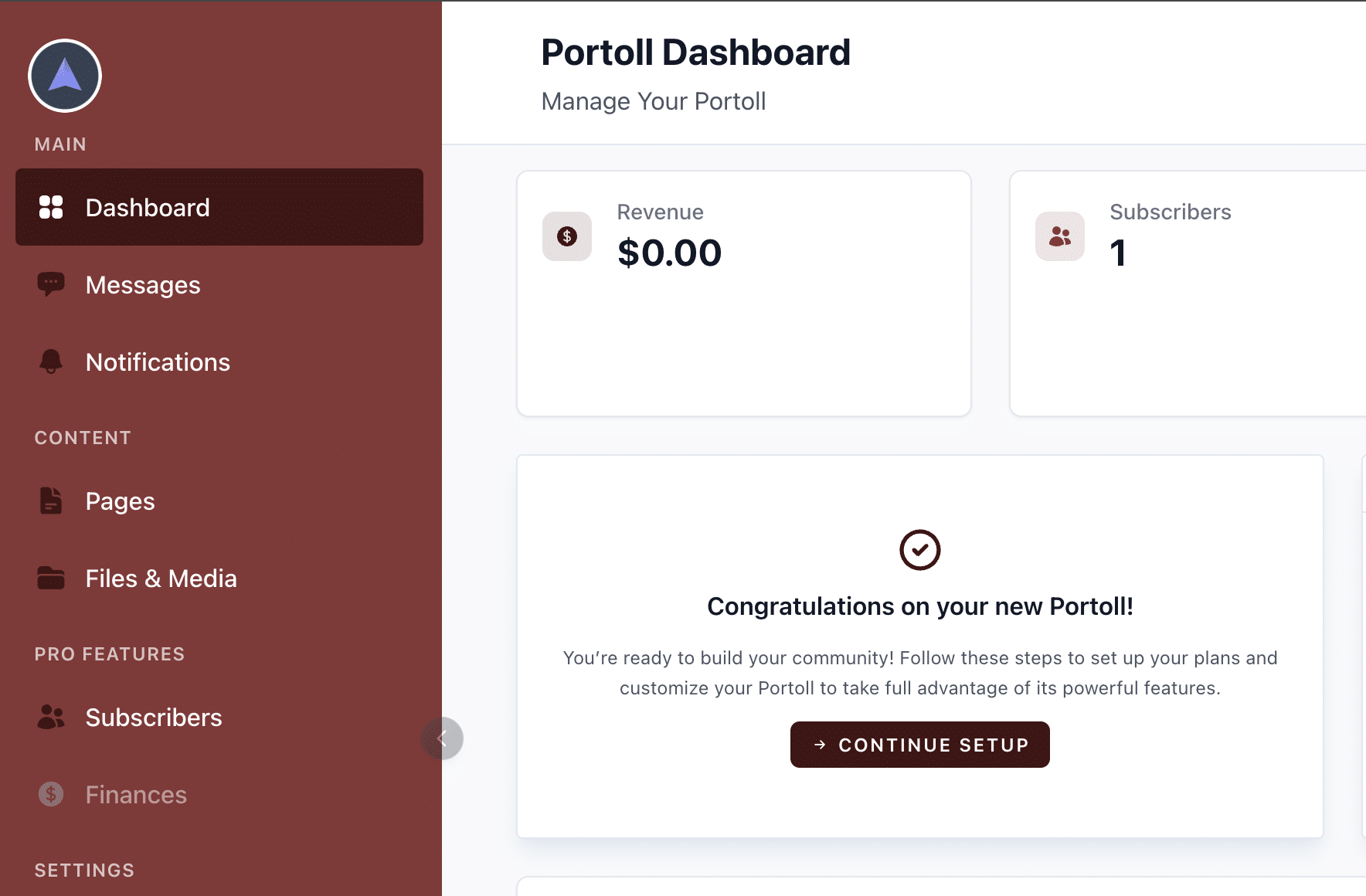The height and width of the screenshot is (896, 1366).
Task: Click the Revenue dollar icon on card
Action: pos(567,236)
